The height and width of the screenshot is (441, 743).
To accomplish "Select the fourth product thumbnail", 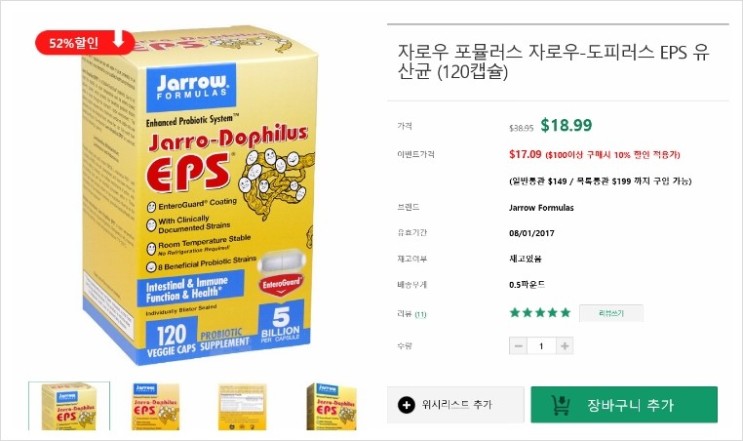I will point(331,407).
